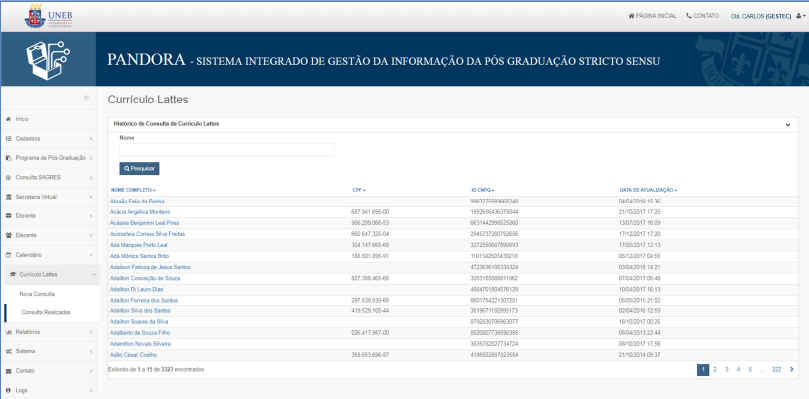Open Adailson Feitoza de Jesus Santos record
809x399 pixels.
[150, 267]
